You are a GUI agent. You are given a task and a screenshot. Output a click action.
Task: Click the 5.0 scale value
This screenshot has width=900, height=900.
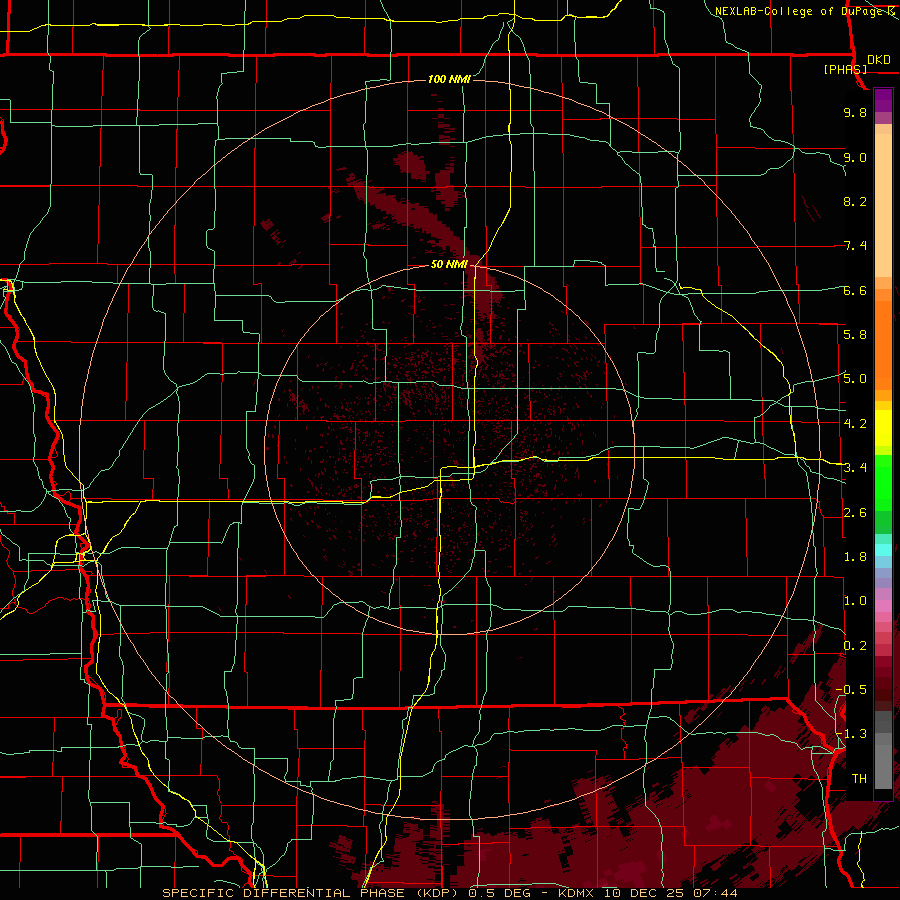coord(855,379)
